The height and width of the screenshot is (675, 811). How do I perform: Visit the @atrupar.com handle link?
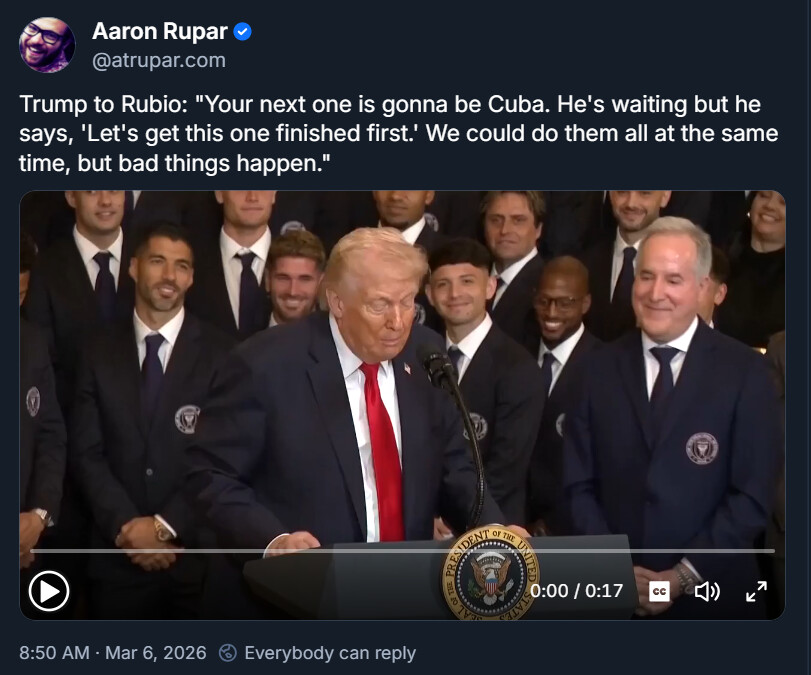click(x=159, y=61)
